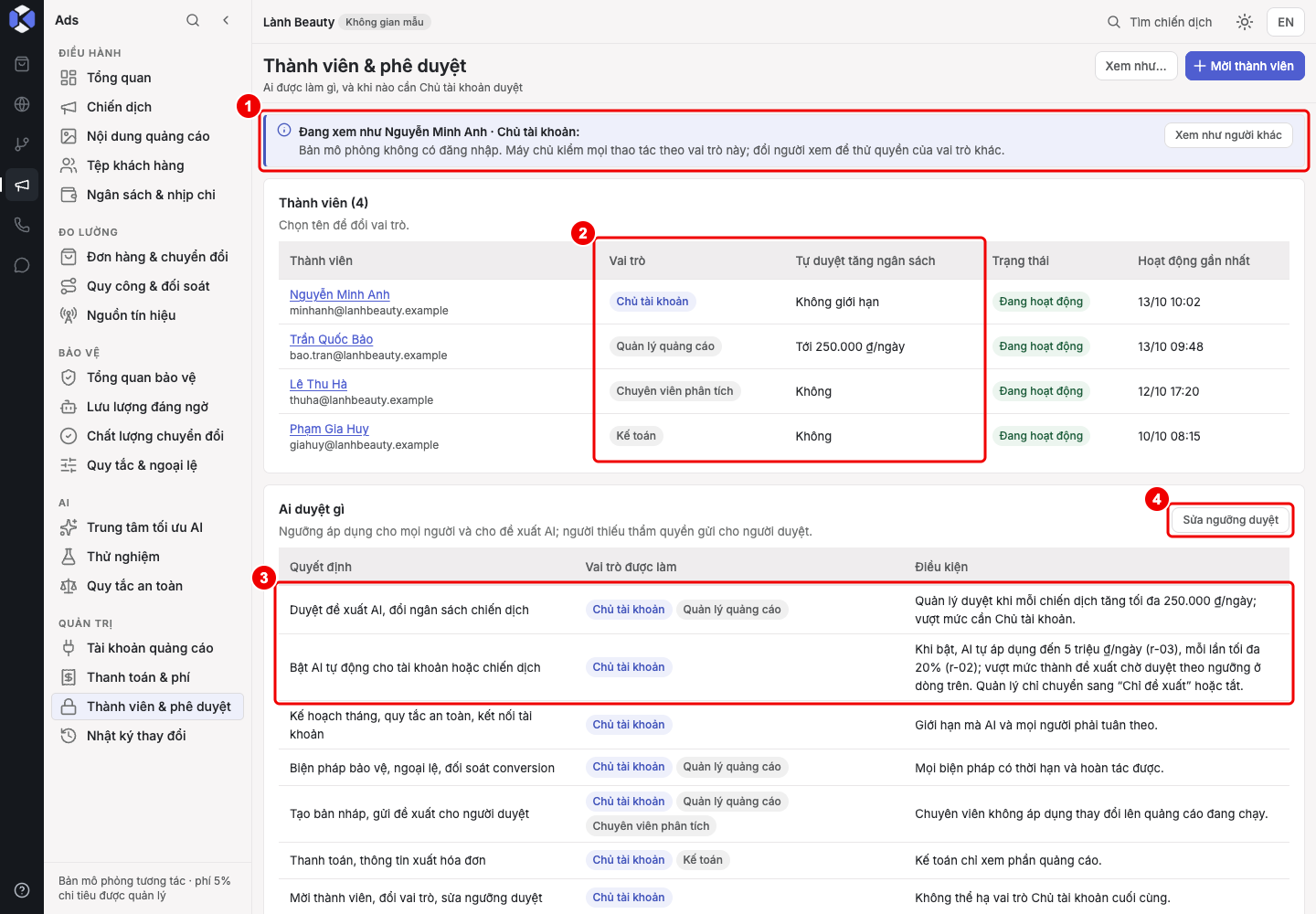Open the globe module in the left rail

point(22,104)
